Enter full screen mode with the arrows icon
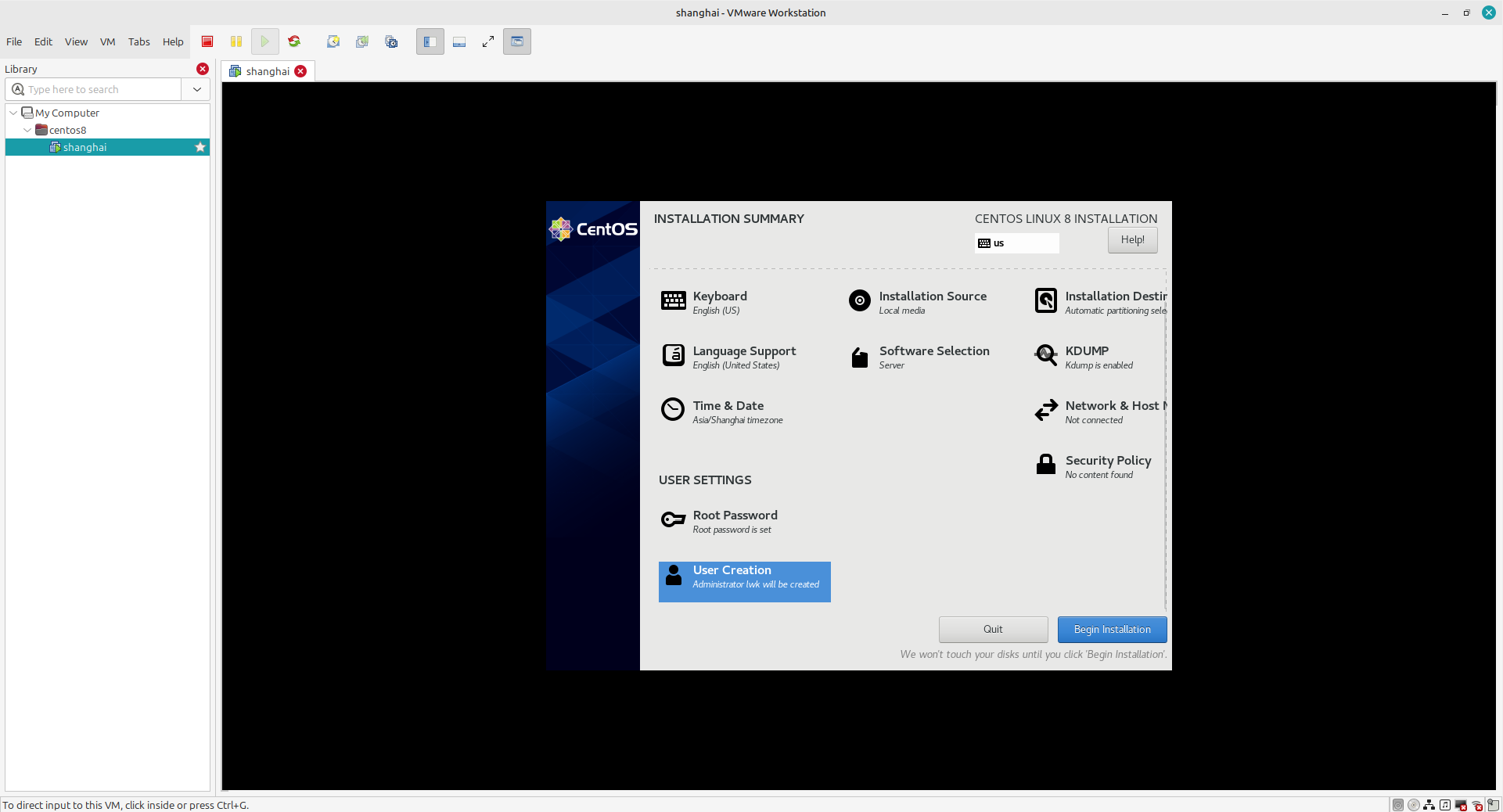 [488, 41]
